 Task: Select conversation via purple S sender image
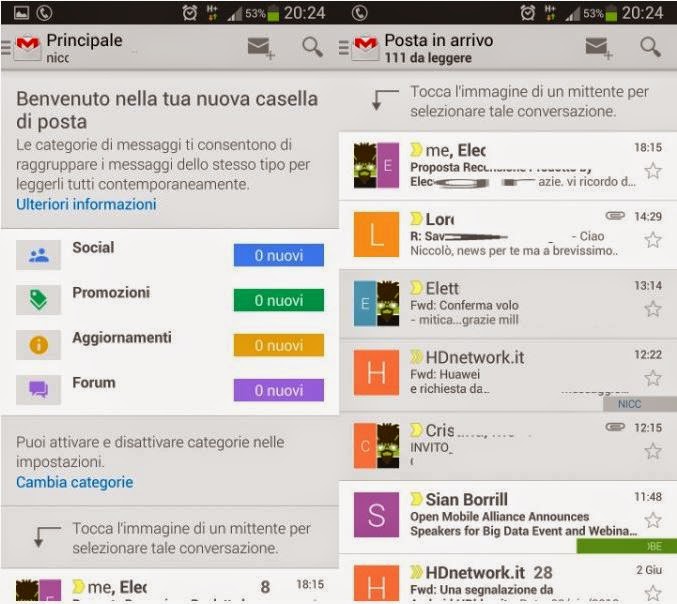coord(376,515)
